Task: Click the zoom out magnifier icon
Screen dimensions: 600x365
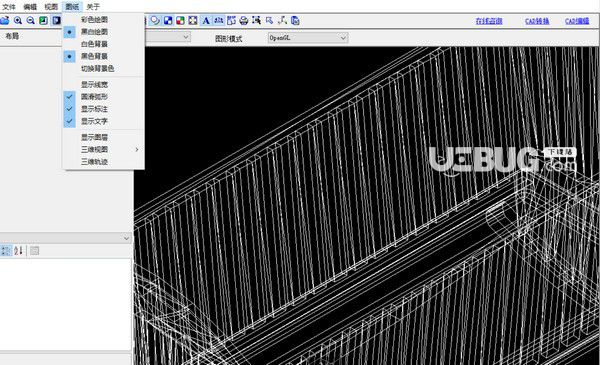Action: tap(31, 21)
